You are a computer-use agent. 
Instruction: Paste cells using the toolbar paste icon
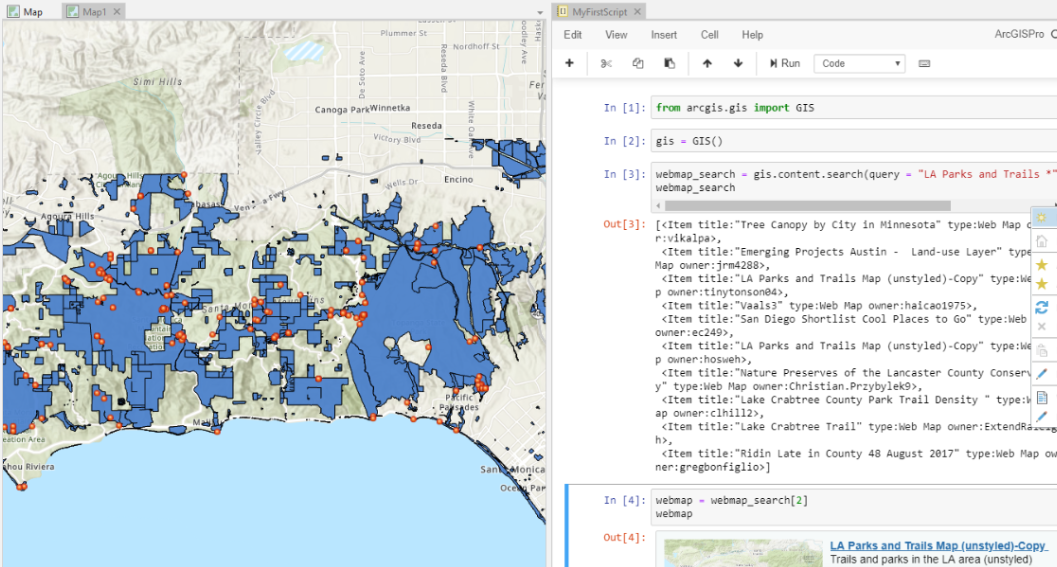click(669, 63)
